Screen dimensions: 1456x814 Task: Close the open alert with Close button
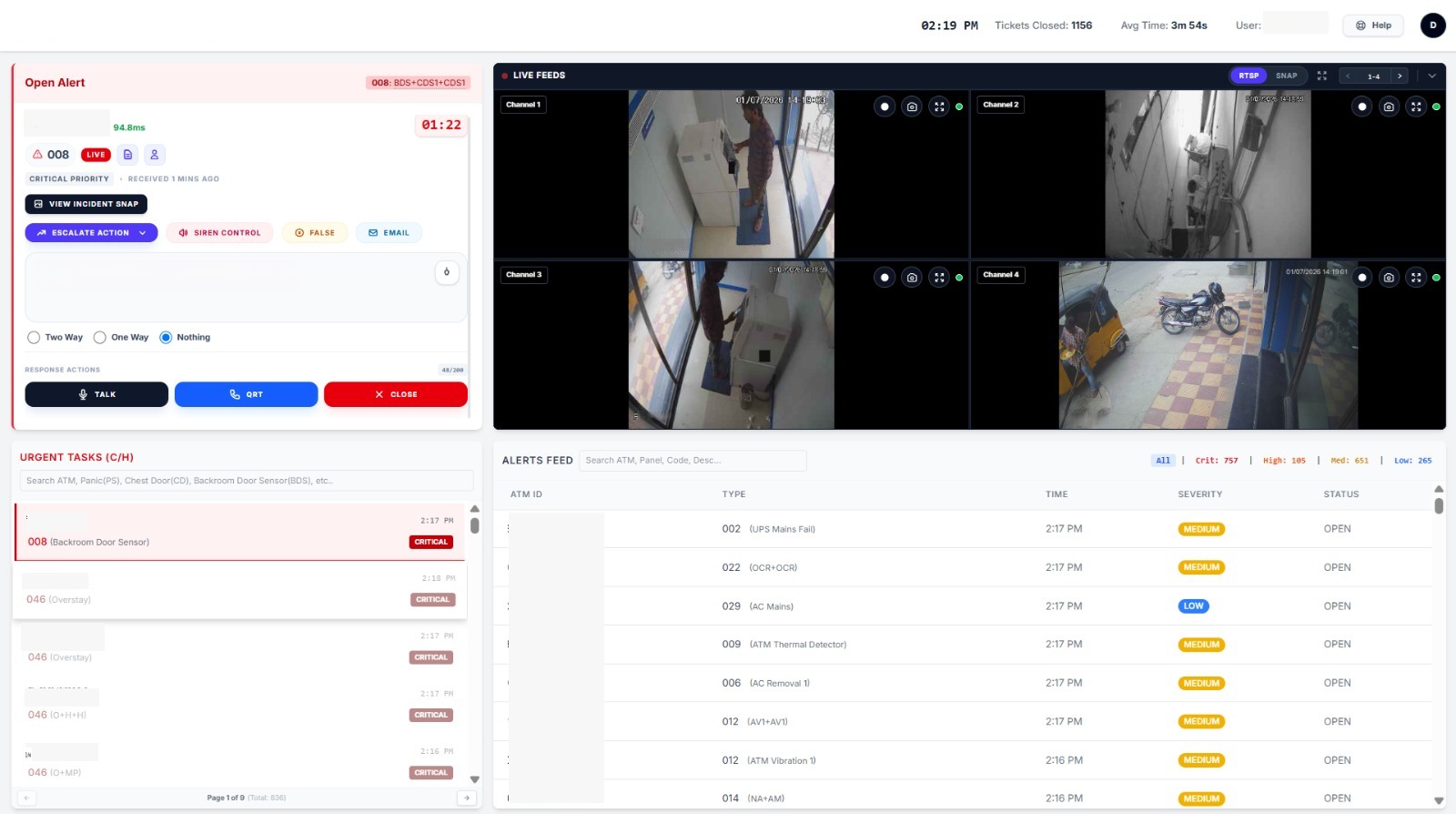coord(396,394)
